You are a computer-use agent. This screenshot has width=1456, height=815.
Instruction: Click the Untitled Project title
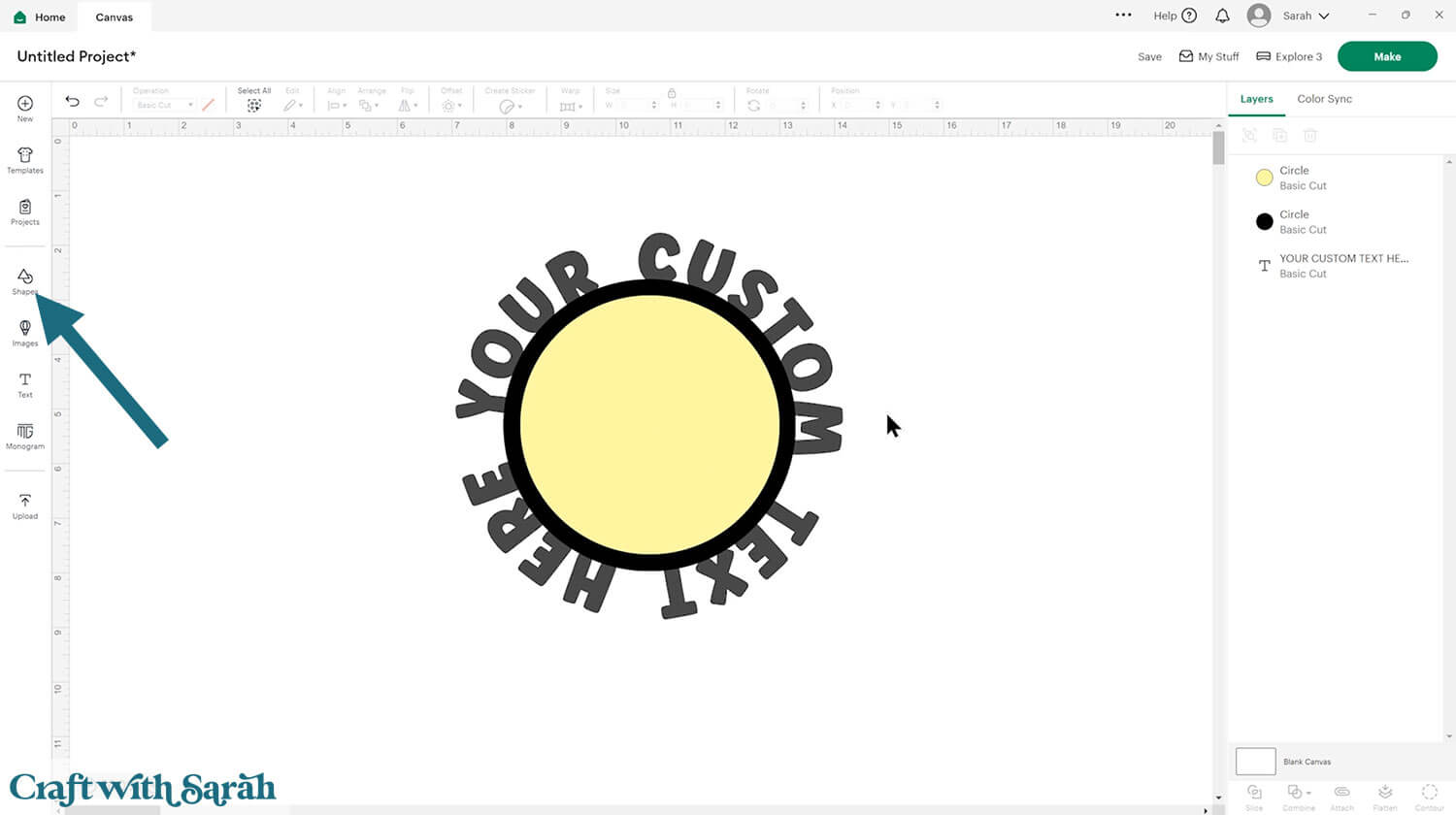click(x=77, y=56)
